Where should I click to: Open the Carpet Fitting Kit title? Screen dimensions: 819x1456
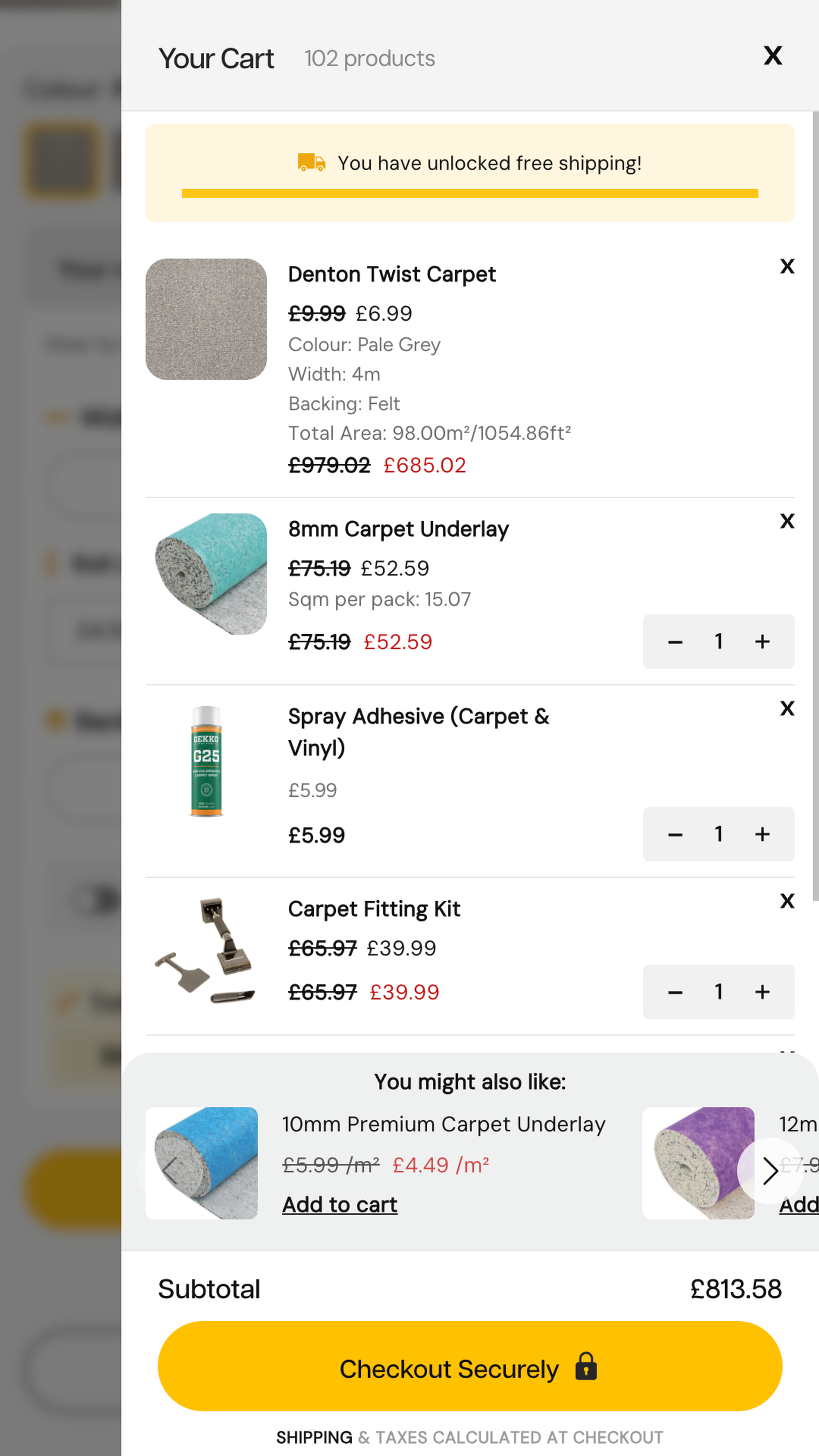tap(373, 909)
